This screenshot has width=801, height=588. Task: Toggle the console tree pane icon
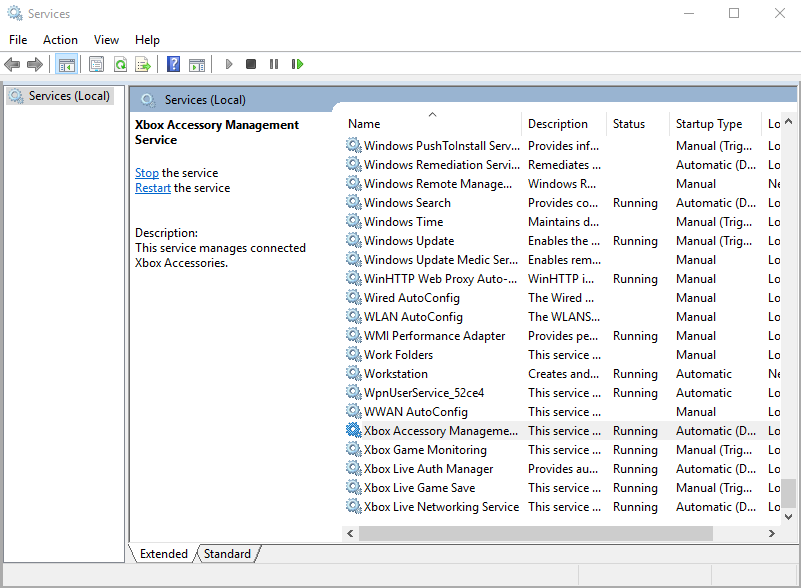coord(66,64)
